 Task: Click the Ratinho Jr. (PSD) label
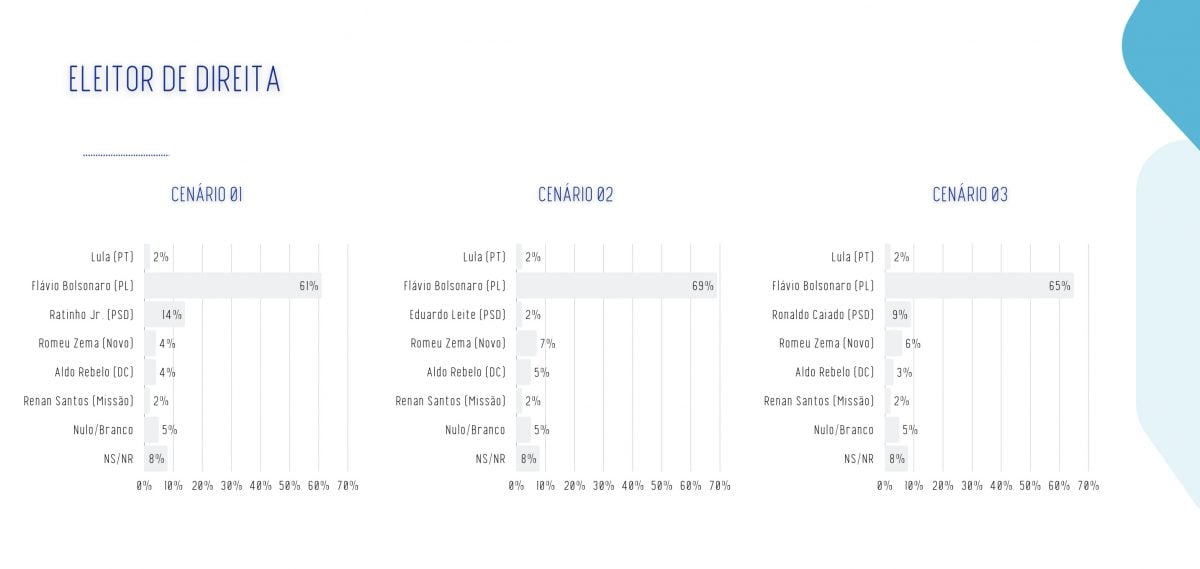tap(91, 315)
